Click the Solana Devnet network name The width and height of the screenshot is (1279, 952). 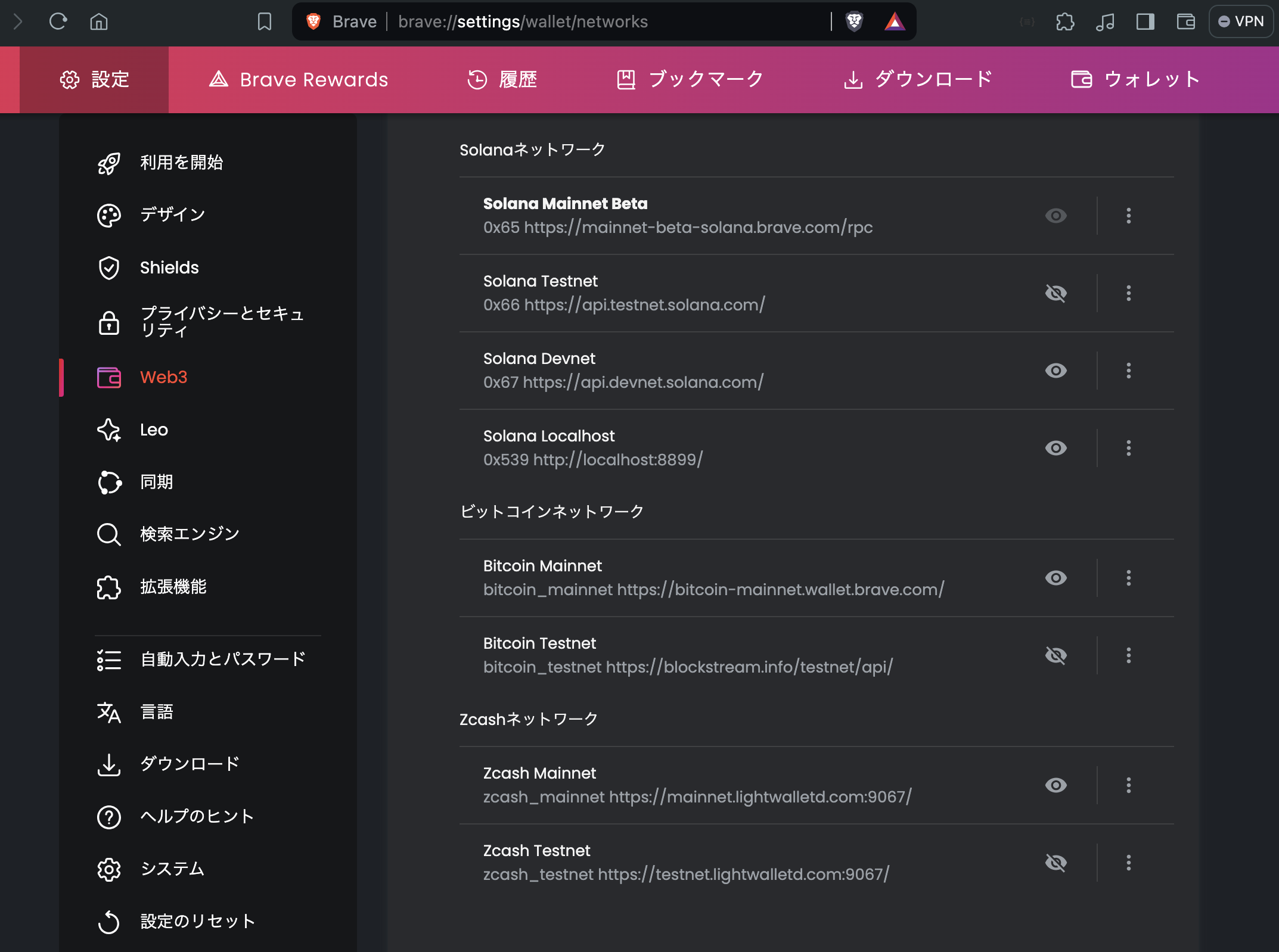tap(539, 359)
